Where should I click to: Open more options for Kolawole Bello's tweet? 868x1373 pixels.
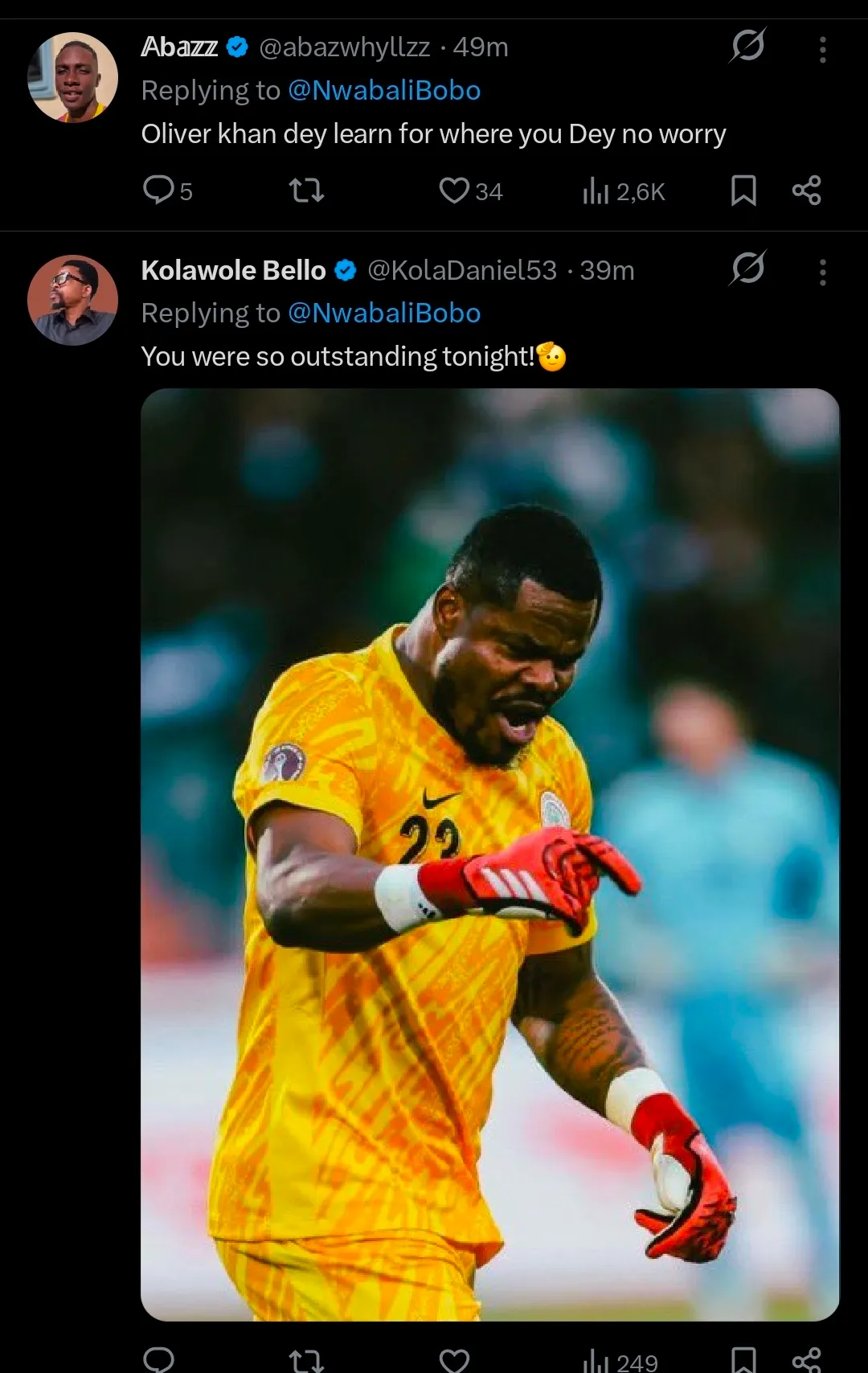(x=822, y=272)
